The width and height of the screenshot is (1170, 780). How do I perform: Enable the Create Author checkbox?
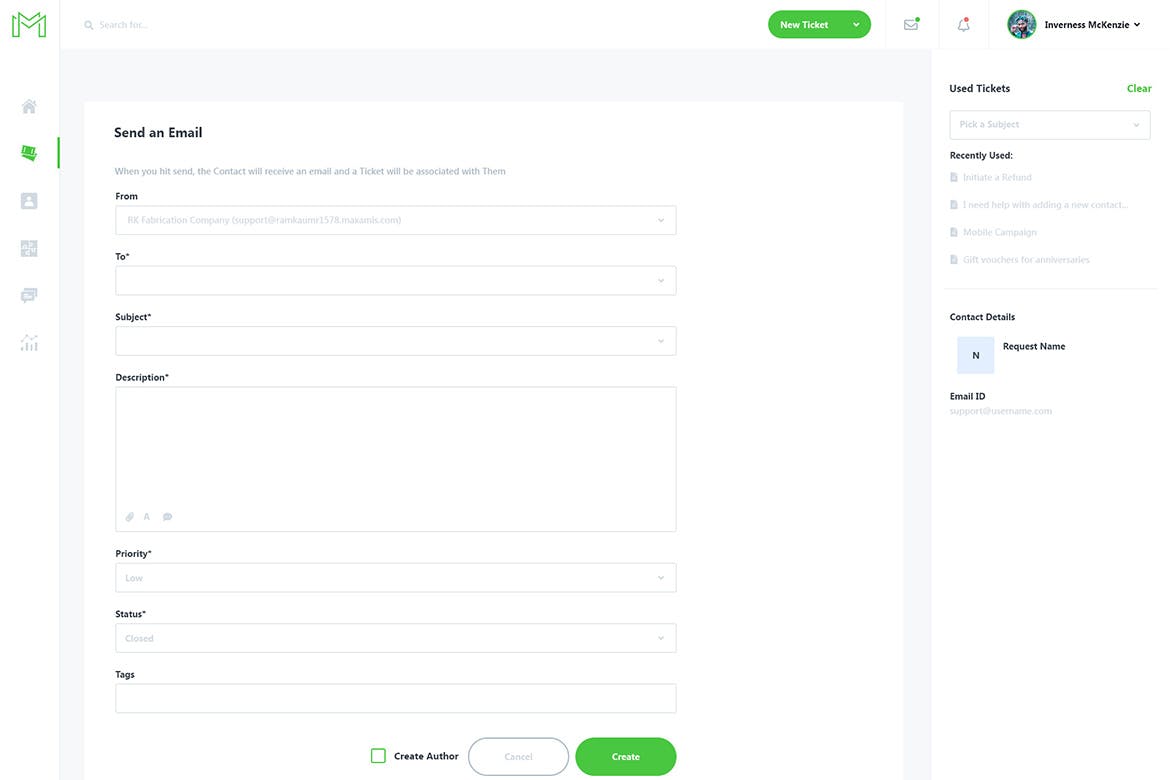click(378, 756)
